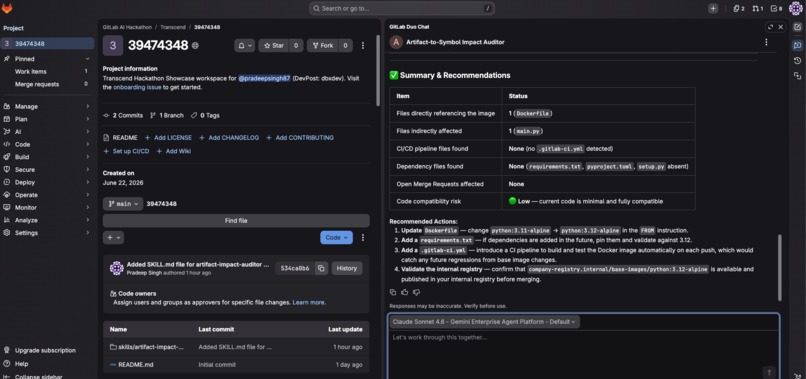The width and height of the screenshot is (806, 379).
Task: Click Add LICENSE
Action: coord(168,138)
